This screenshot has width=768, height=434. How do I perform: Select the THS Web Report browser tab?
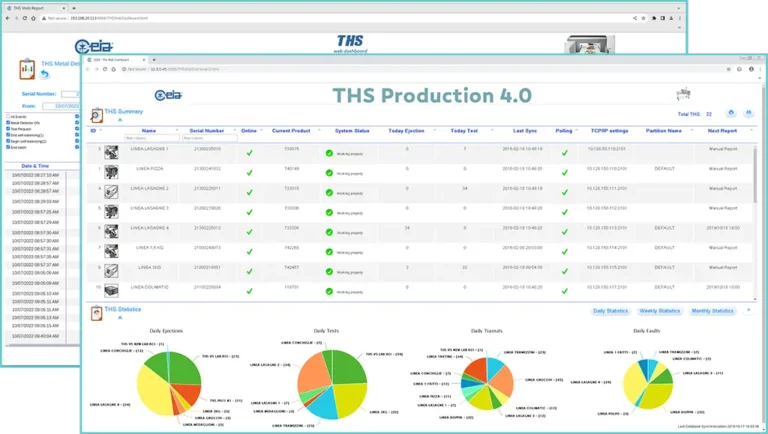[x=34, y=8]
